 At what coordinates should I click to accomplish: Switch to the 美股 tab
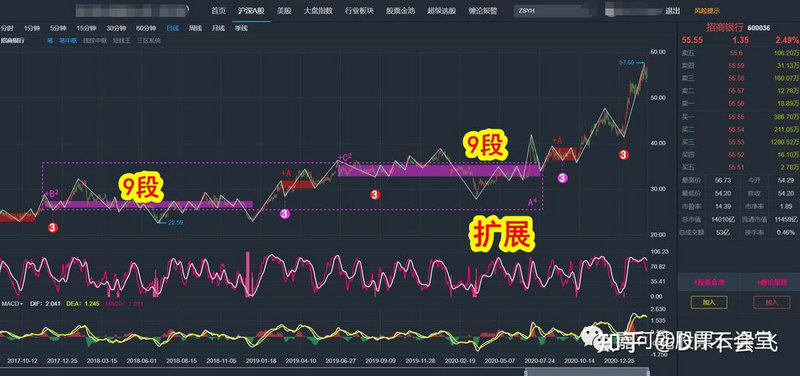click(284, 10)
